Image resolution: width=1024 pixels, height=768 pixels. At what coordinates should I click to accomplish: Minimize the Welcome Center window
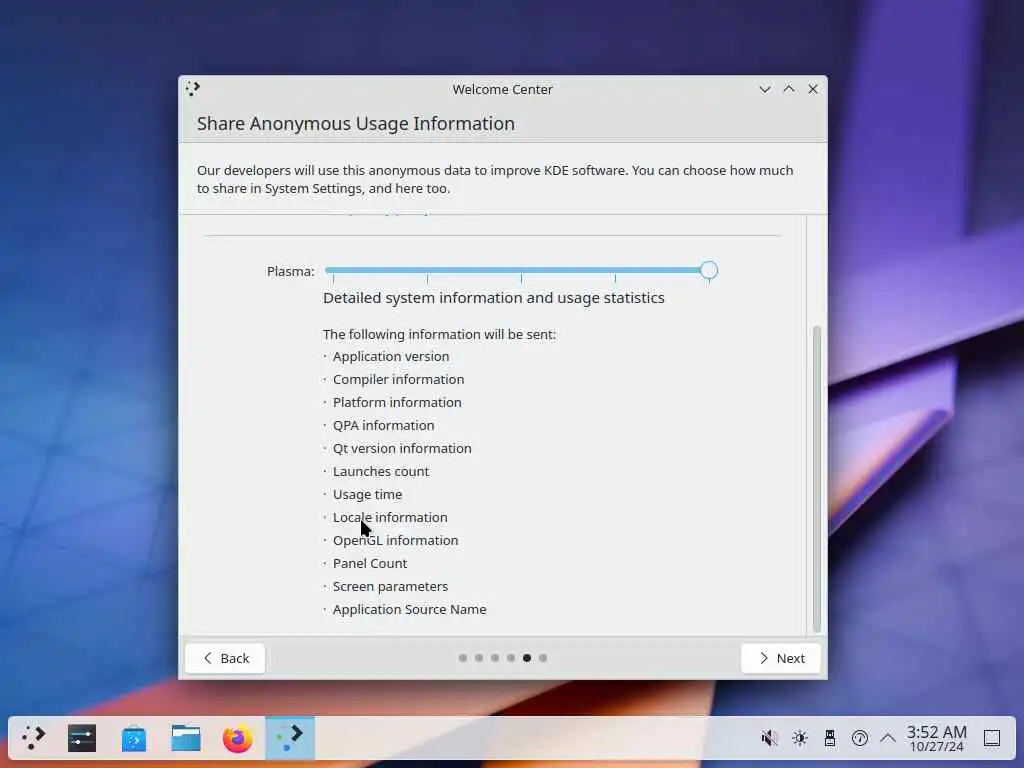tap(765, 89)
